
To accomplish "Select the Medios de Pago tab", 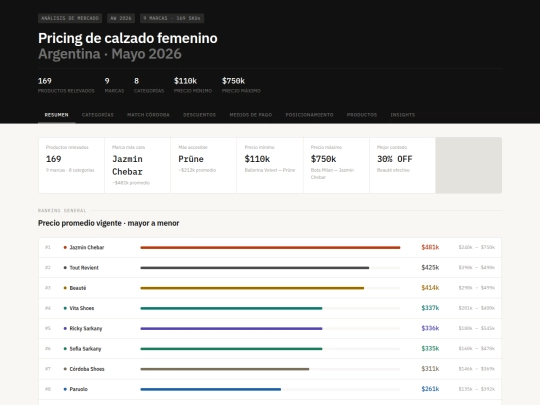I will (251, 115).
